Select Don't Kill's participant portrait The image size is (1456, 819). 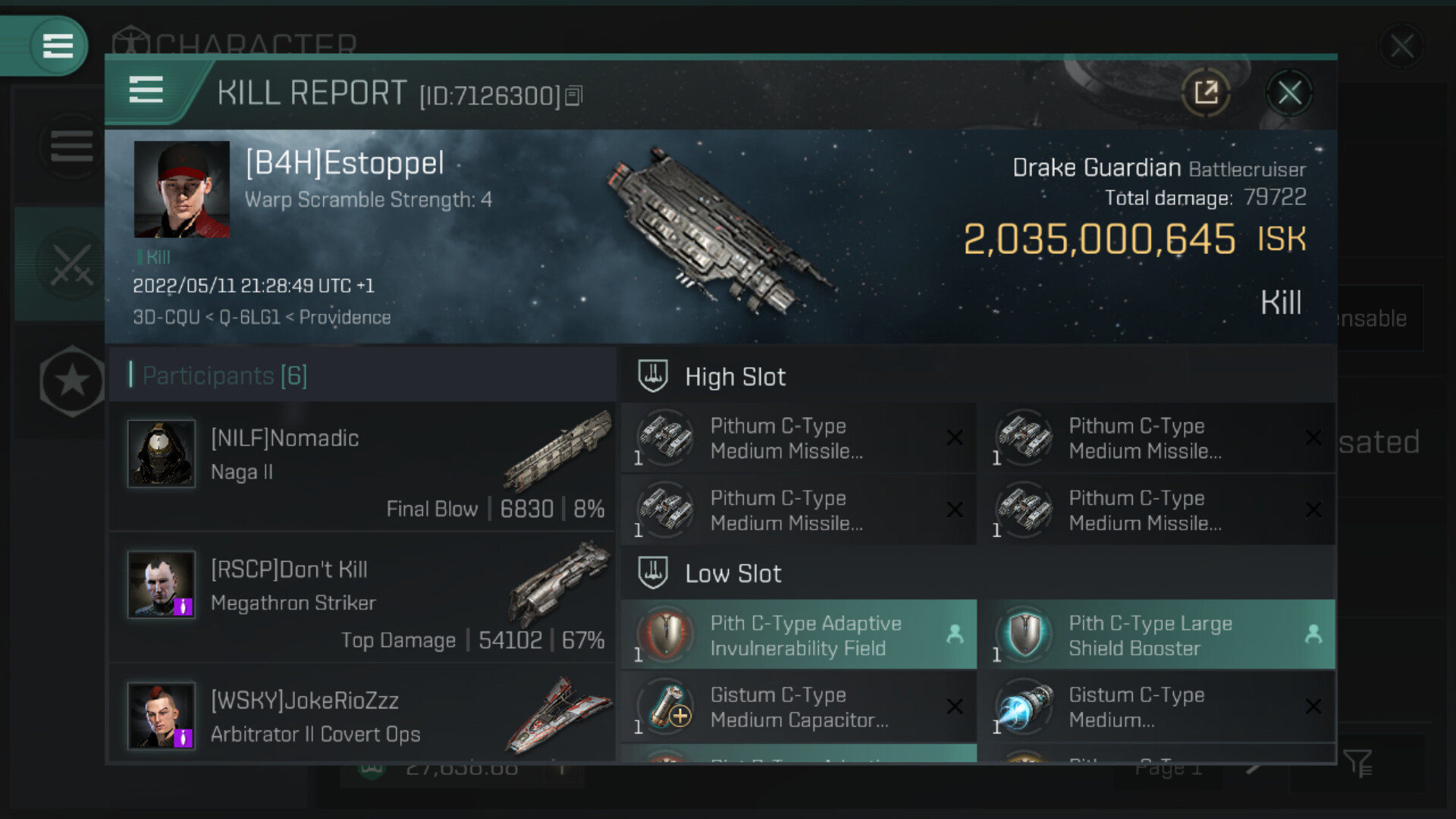click(162, 585)
